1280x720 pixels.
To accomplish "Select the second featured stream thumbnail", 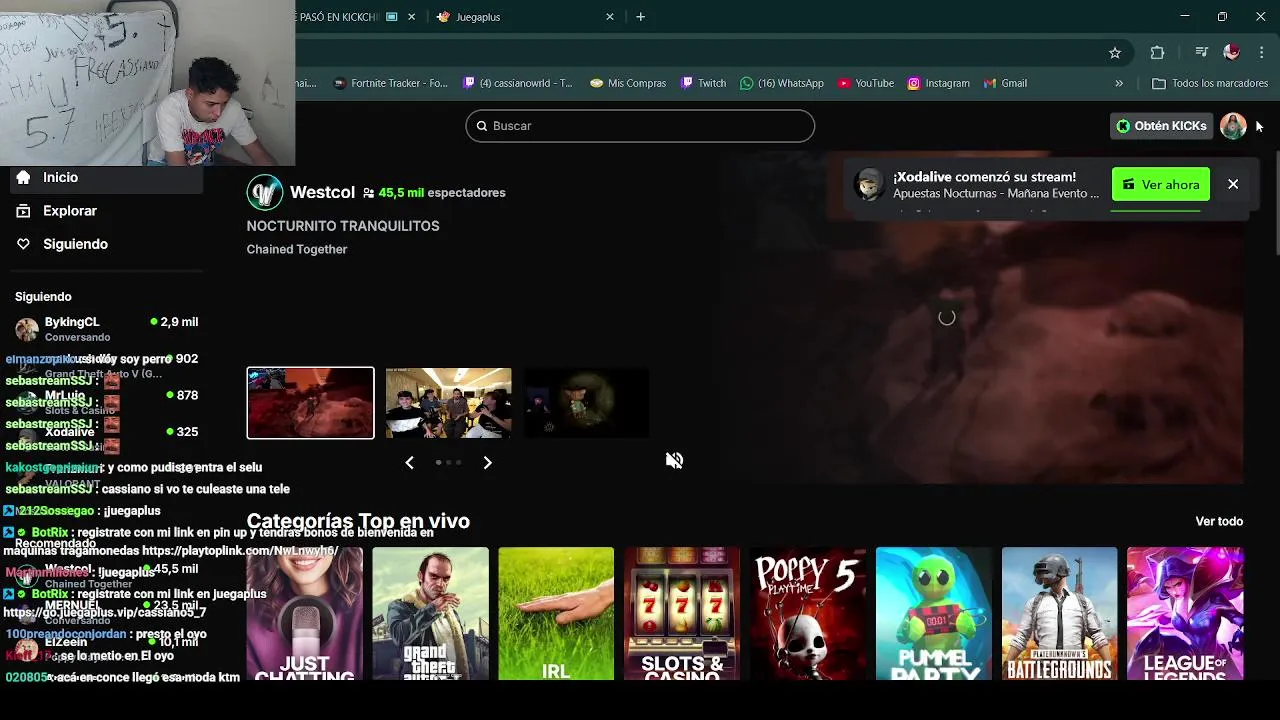I will [448, 403].
